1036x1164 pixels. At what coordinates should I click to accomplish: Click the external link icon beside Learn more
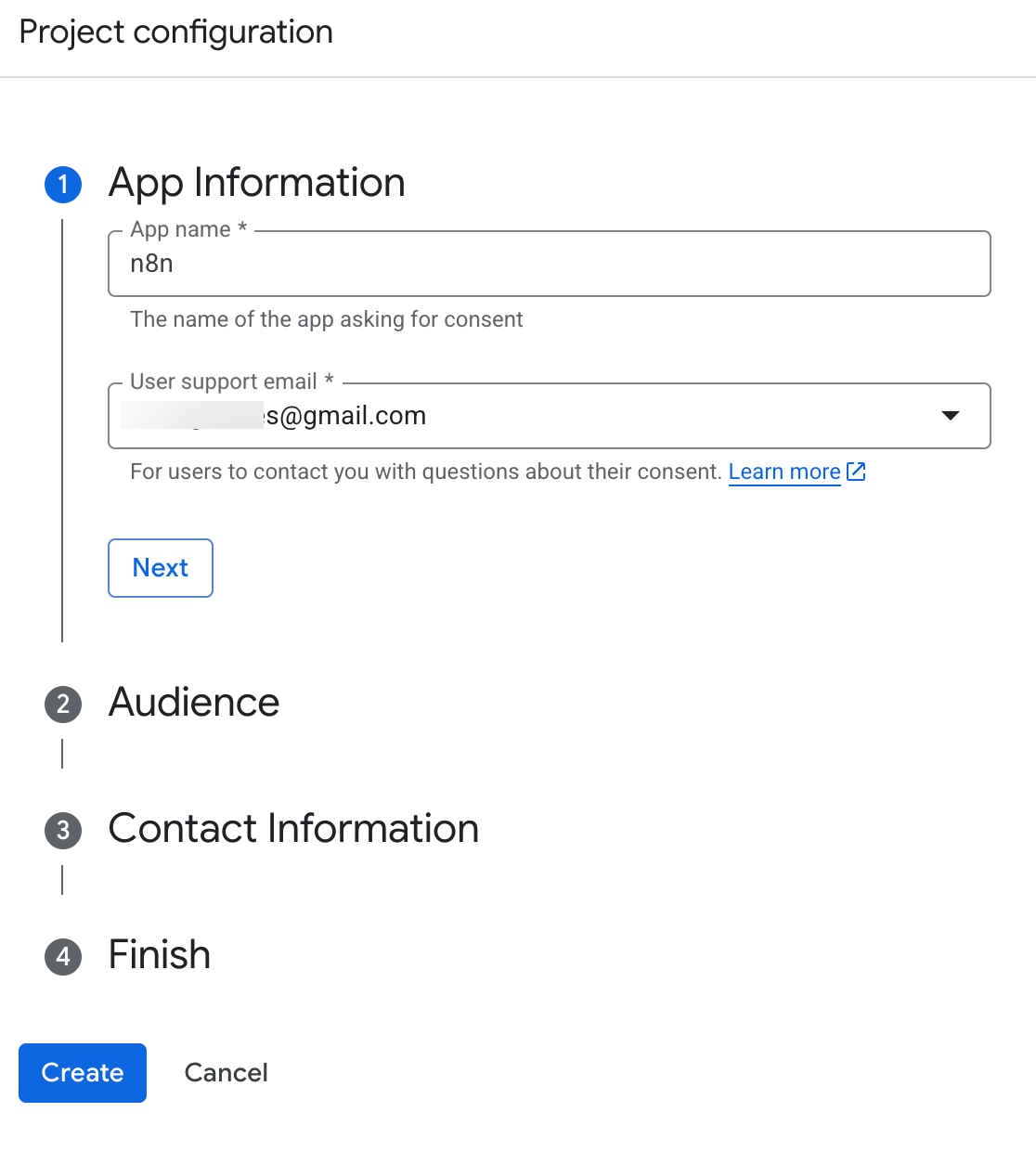tap(856, 472)
